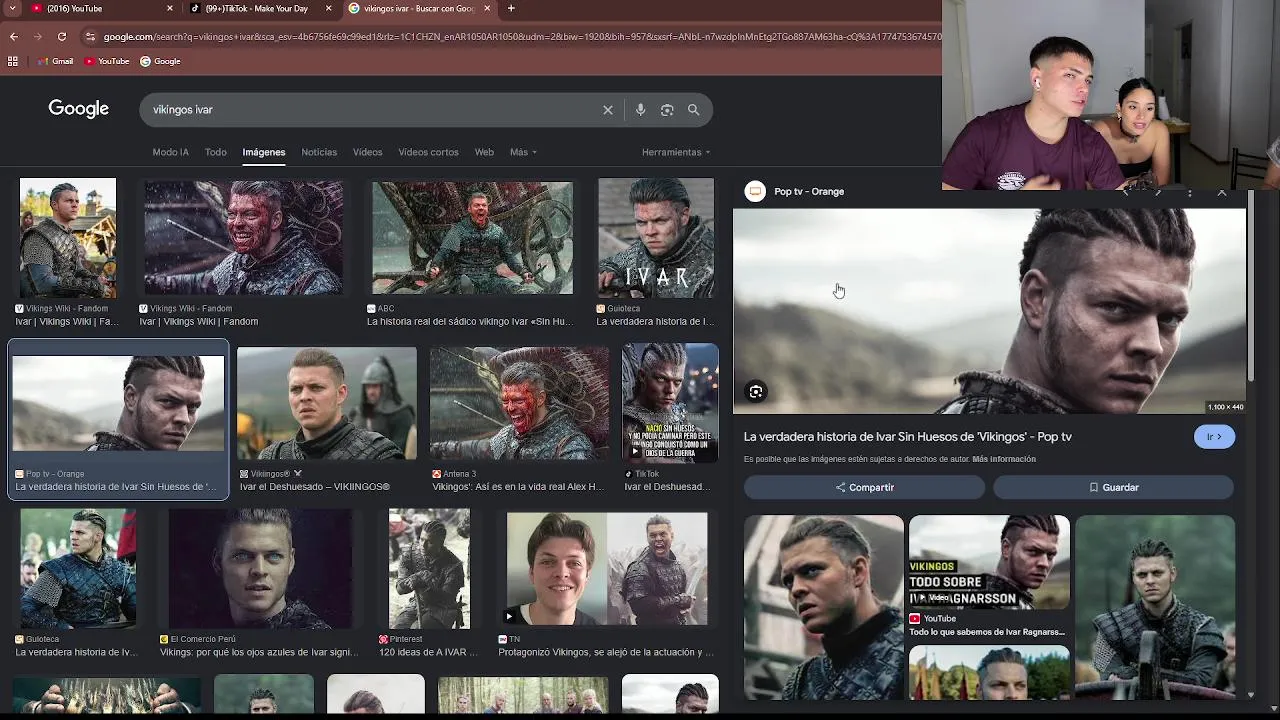Viewport: 1280px width, 720px height.
Task: Reload the page with the refresh icon
Action: pos(62,37)
